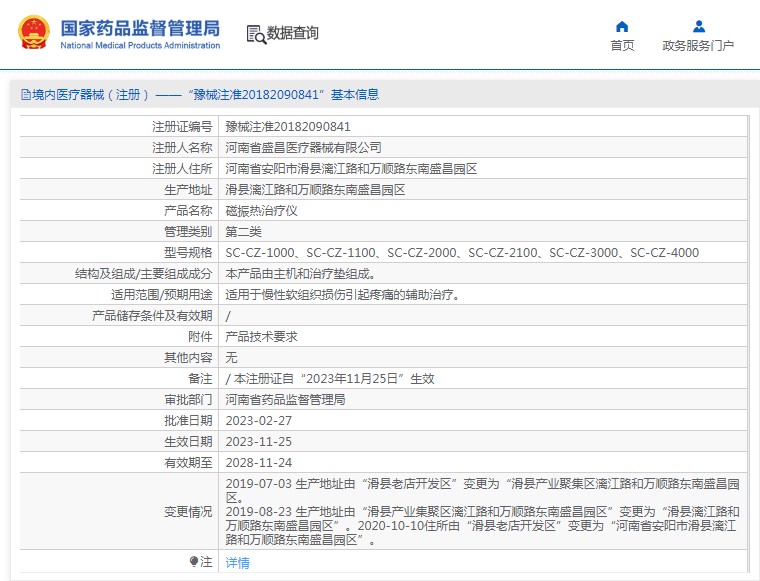
Task: Click the 结构及组成/主要组成成分 label
Action: point(143,274)
